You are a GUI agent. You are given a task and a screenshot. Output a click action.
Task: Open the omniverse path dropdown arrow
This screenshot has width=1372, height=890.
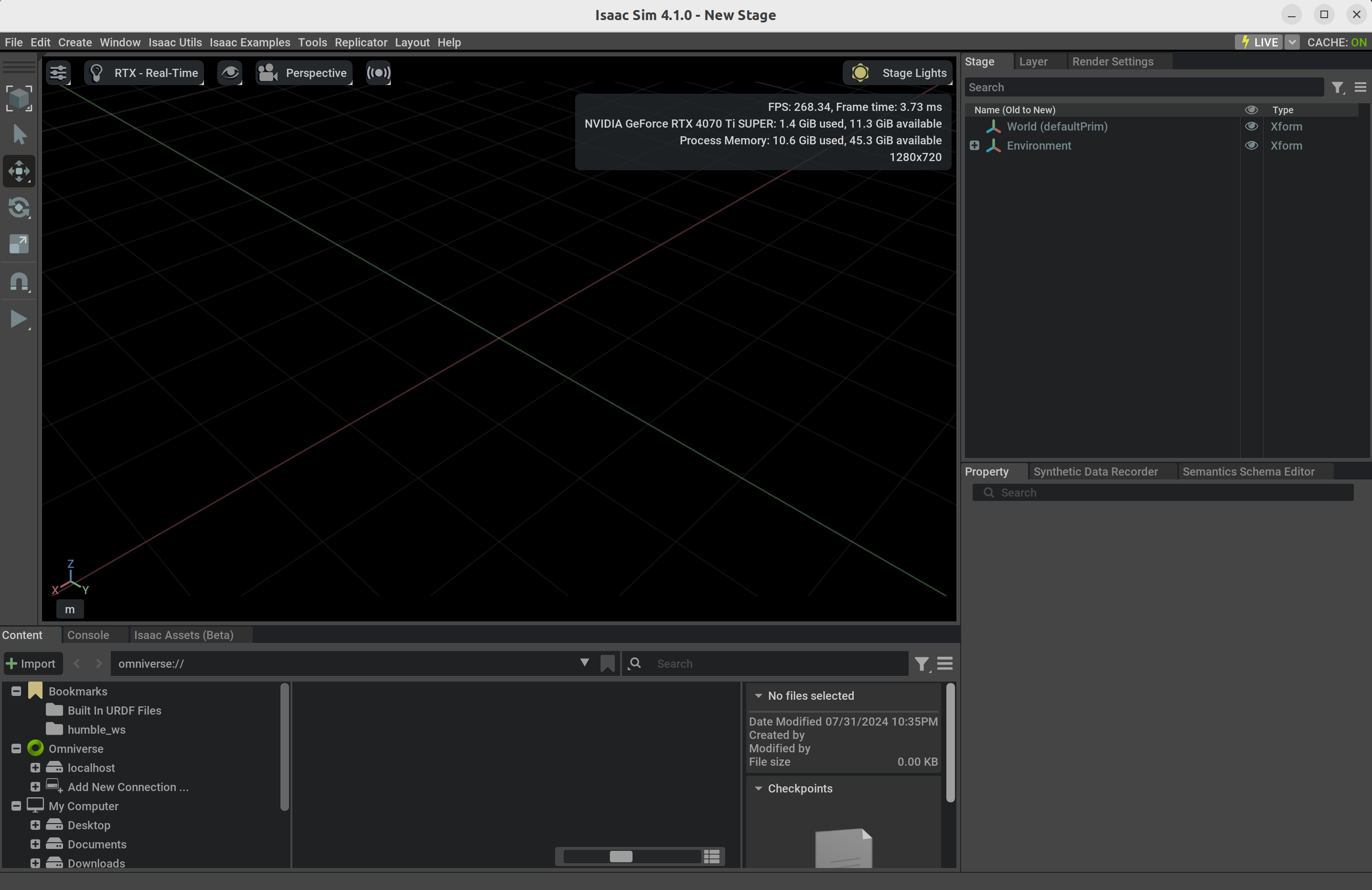pyautogui.click(x=584, y=663)
